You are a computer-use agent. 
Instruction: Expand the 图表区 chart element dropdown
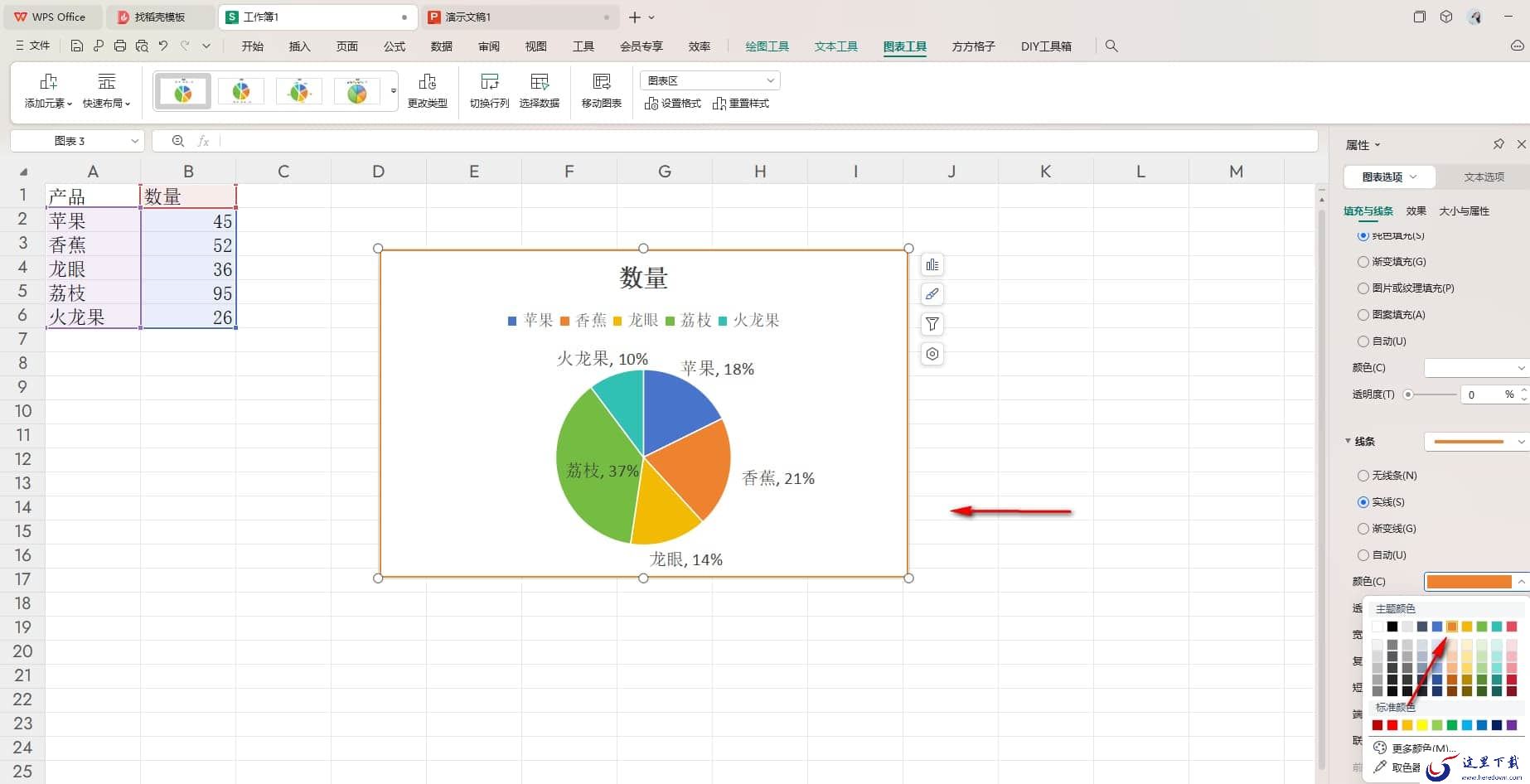(710, 80)
